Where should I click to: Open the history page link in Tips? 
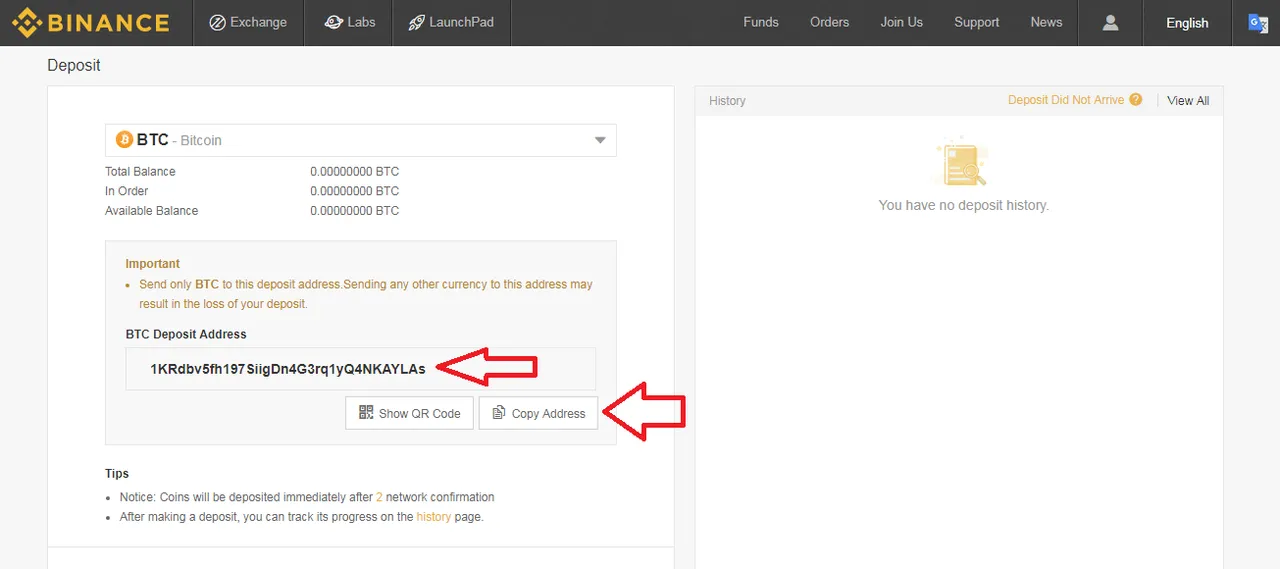click(x=434, y=517)
